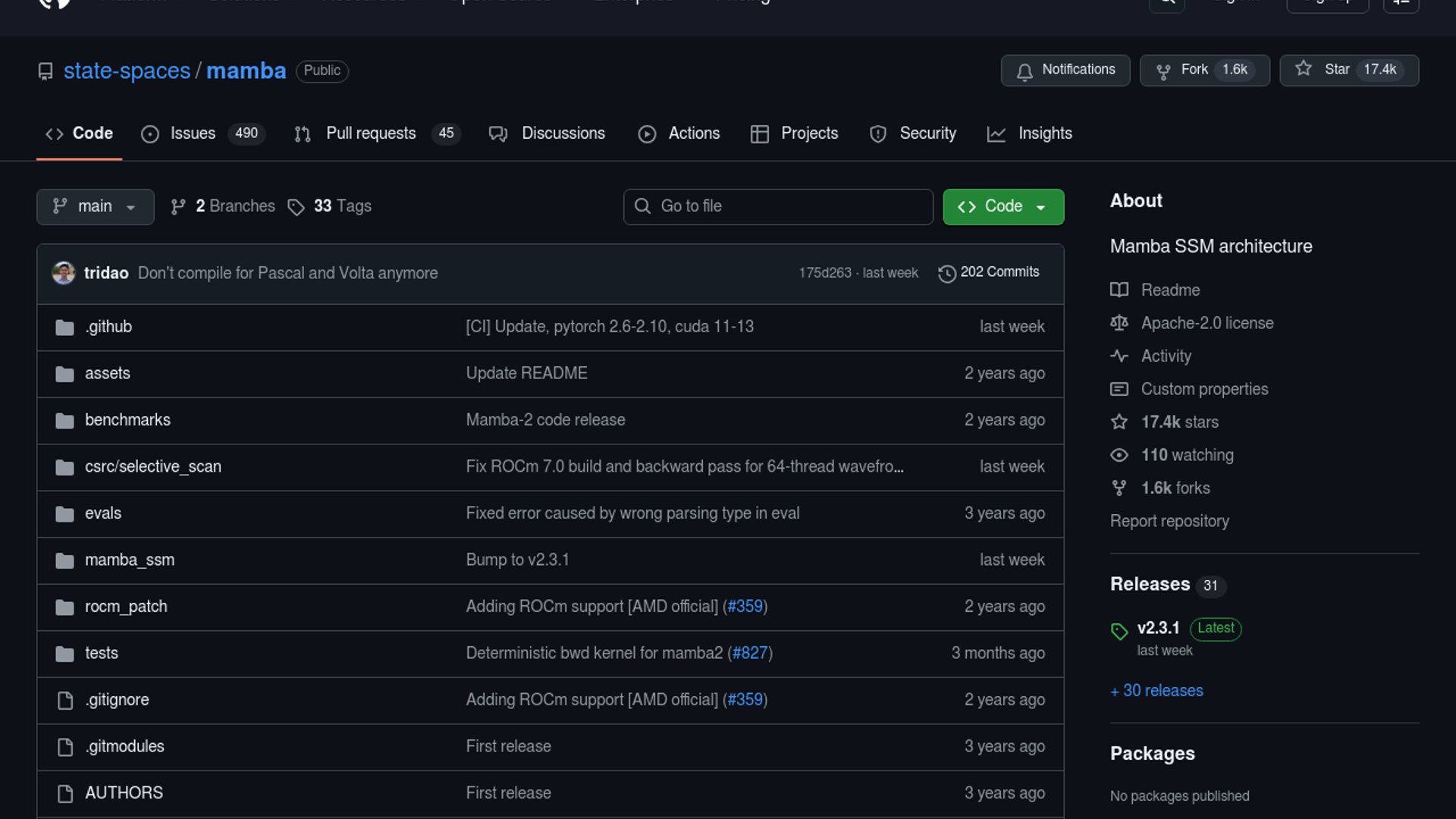Click the Star icon button
This screenshot has height=819, width=1456.
1303,69
